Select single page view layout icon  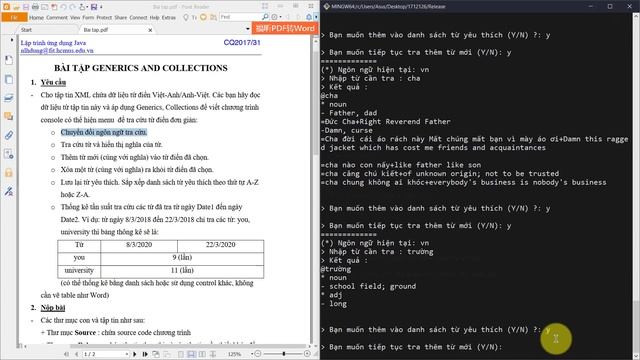coord(181,354)
